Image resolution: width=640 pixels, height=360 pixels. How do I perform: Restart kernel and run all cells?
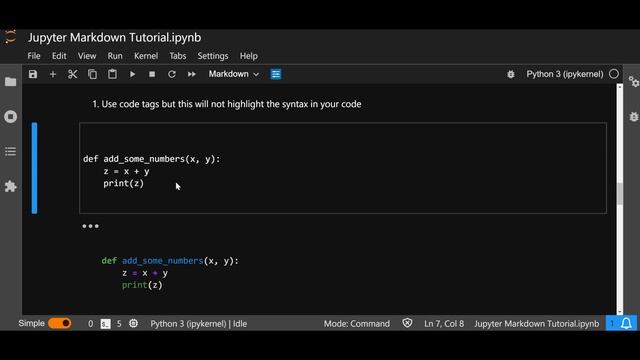191,74
